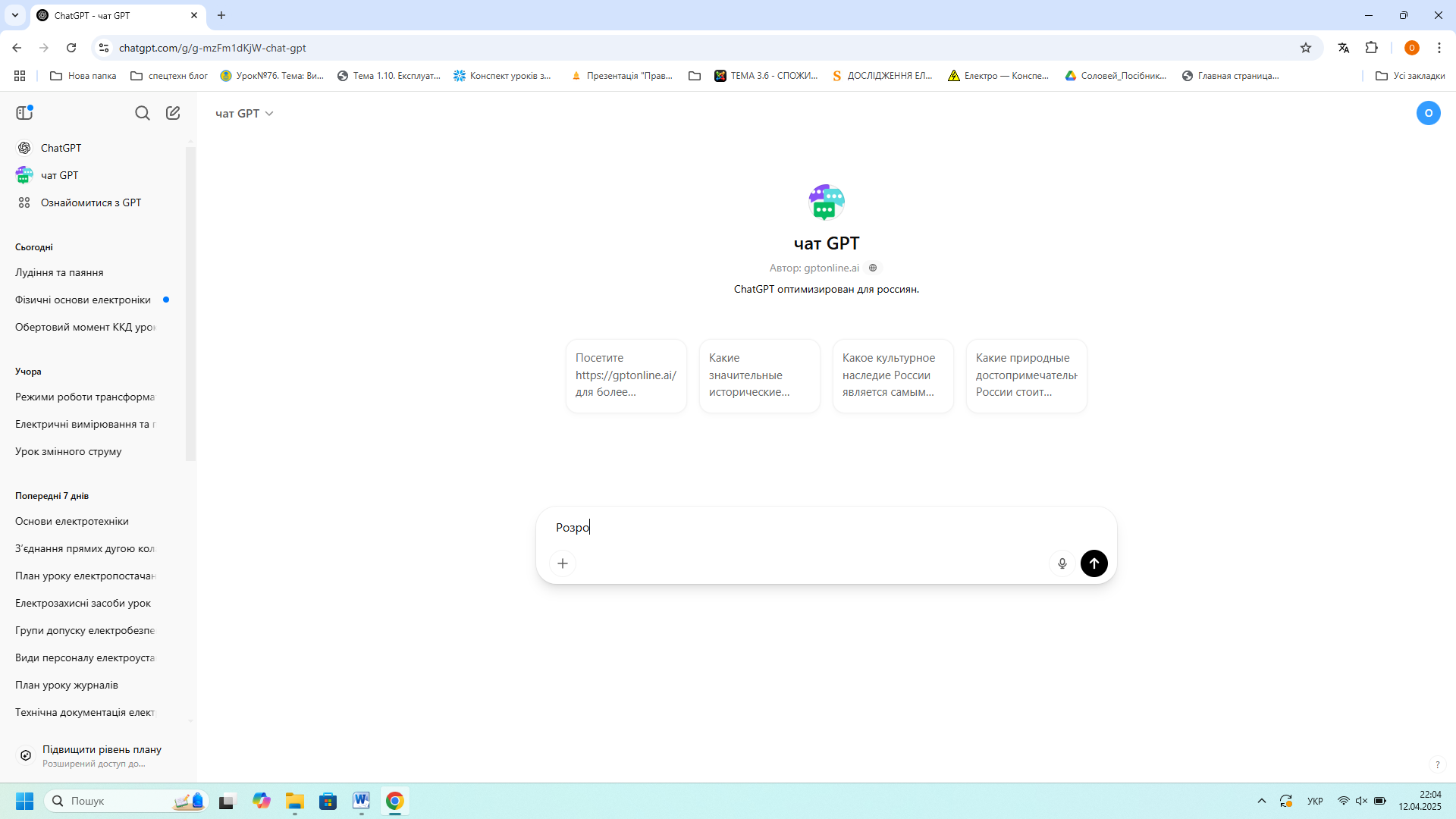The width and height of the screenshot is (1456, 819).
Task: Bookmark this page with the star icon
Action: 1306,48
